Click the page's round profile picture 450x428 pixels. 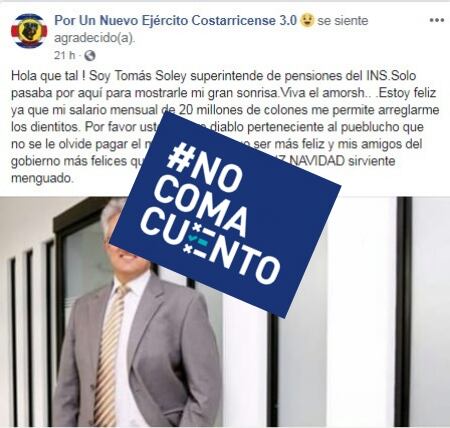pyautogui.click(x=29, y=31)
